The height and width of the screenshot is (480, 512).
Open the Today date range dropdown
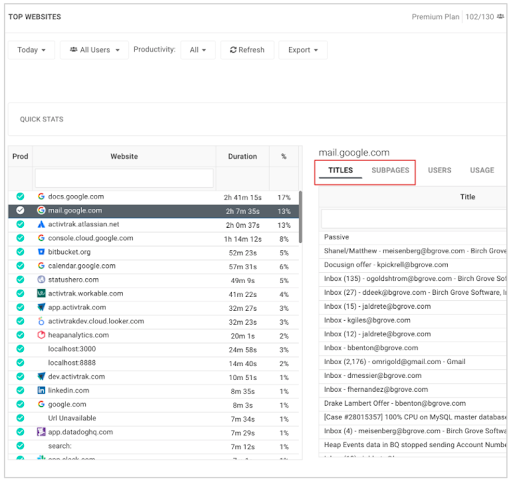[31, 50]
